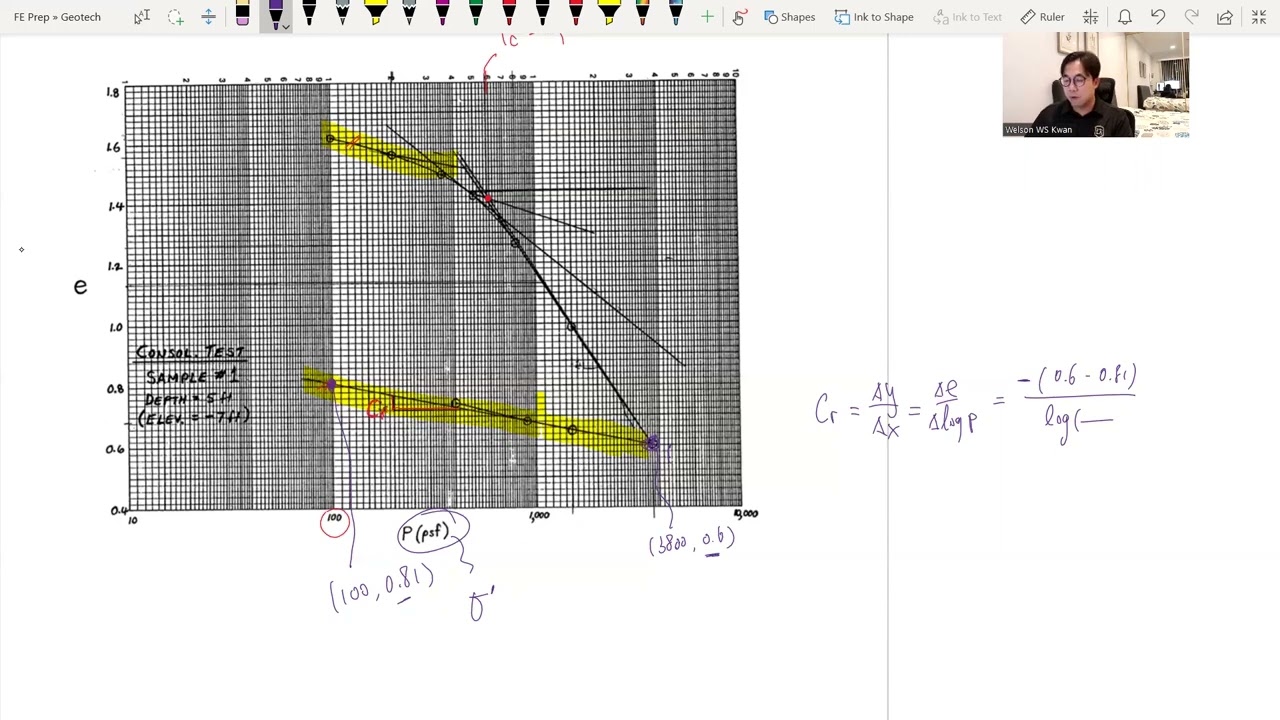Viewport: 1280px width, 720px height.
Task: Choose the galaxy ink pen
Action: tap(676, 14)
